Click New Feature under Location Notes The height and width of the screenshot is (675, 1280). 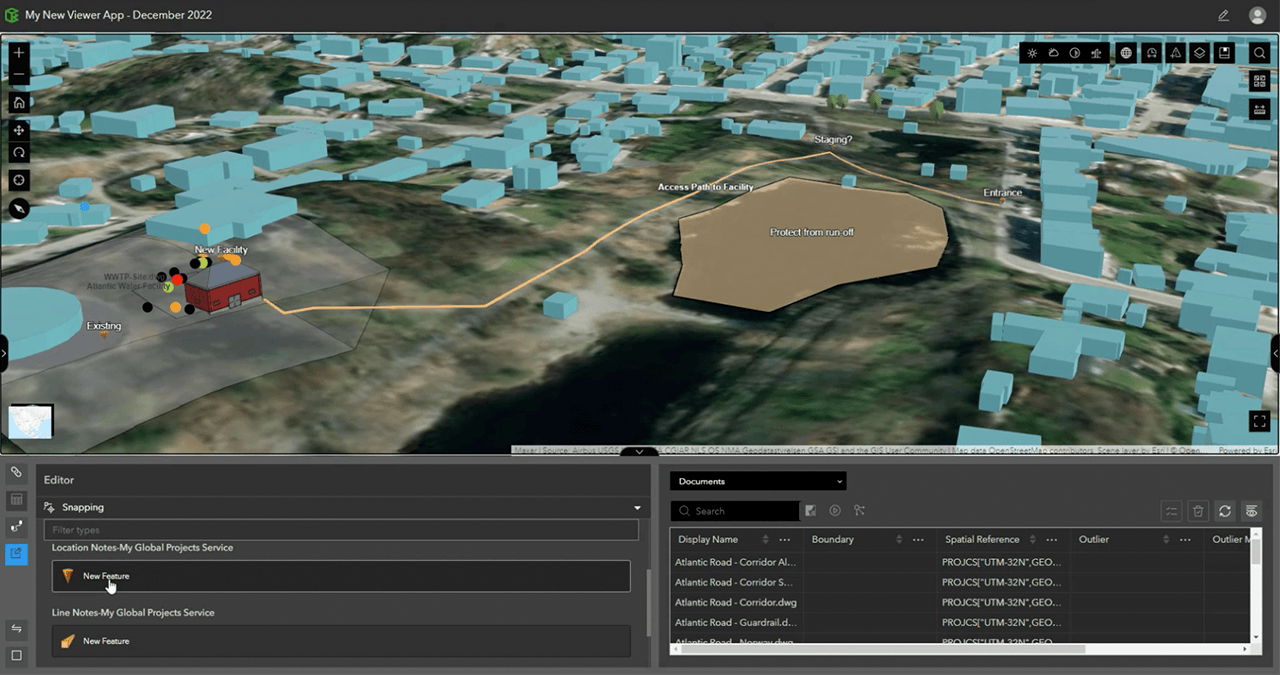tap(340, 576)
